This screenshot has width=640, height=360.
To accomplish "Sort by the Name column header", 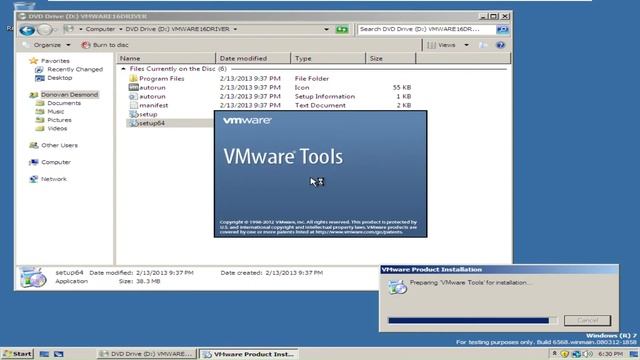I will [x=166, y=58].
